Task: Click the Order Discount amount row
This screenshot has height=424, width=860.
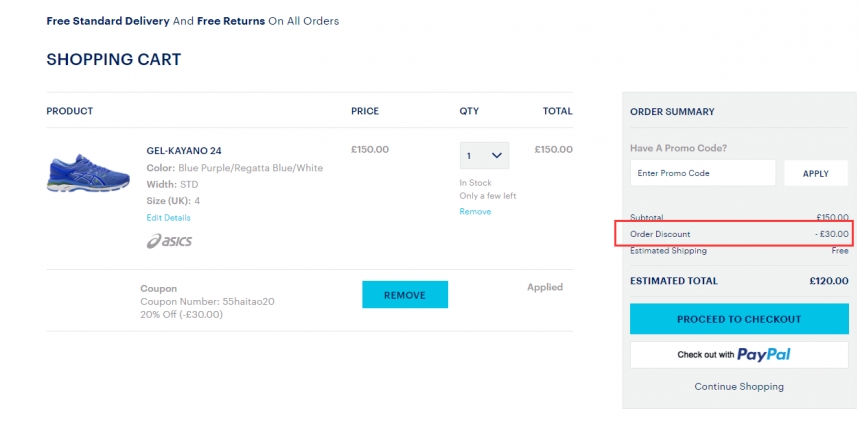Action: [x=739, y=234]
